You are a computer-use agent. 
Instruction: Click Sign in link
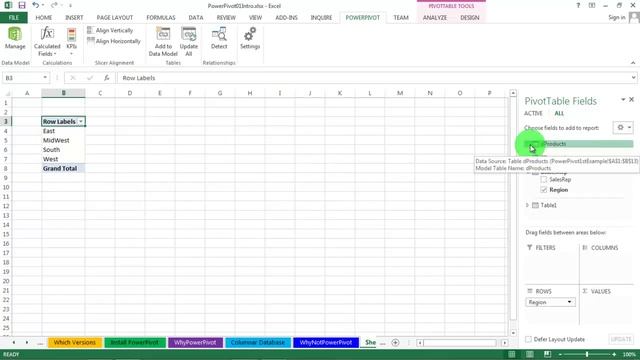point(616,17)
